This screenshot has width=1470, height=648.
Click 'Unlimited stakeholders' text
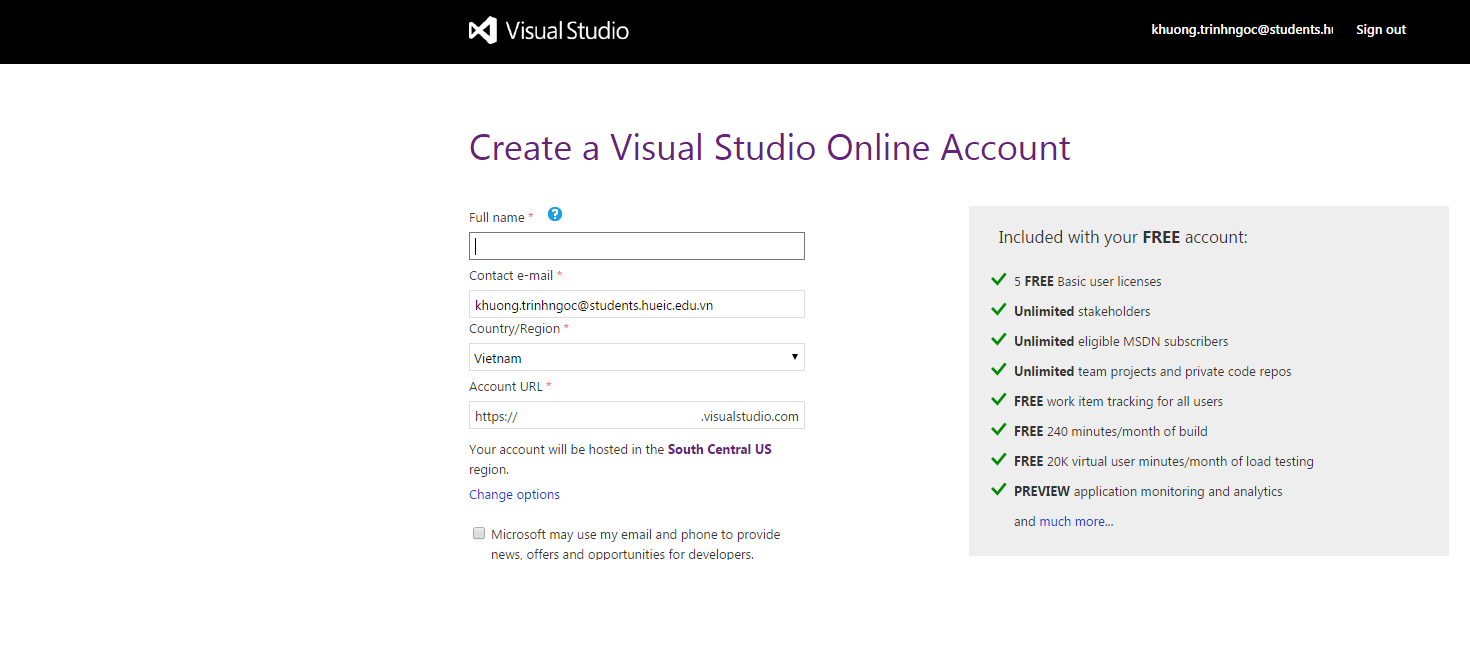pyautogui.click(x=1082, y=312)
